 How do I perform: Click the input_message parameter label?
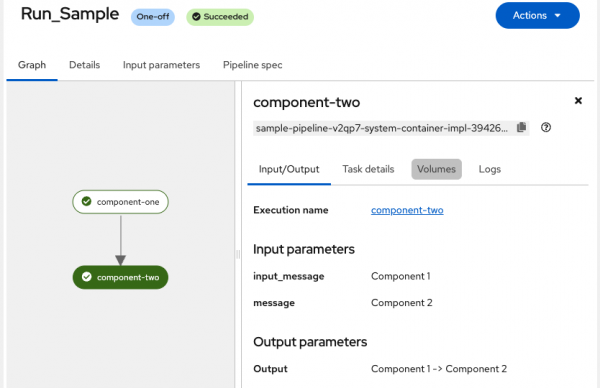click(x=289, y=276)
